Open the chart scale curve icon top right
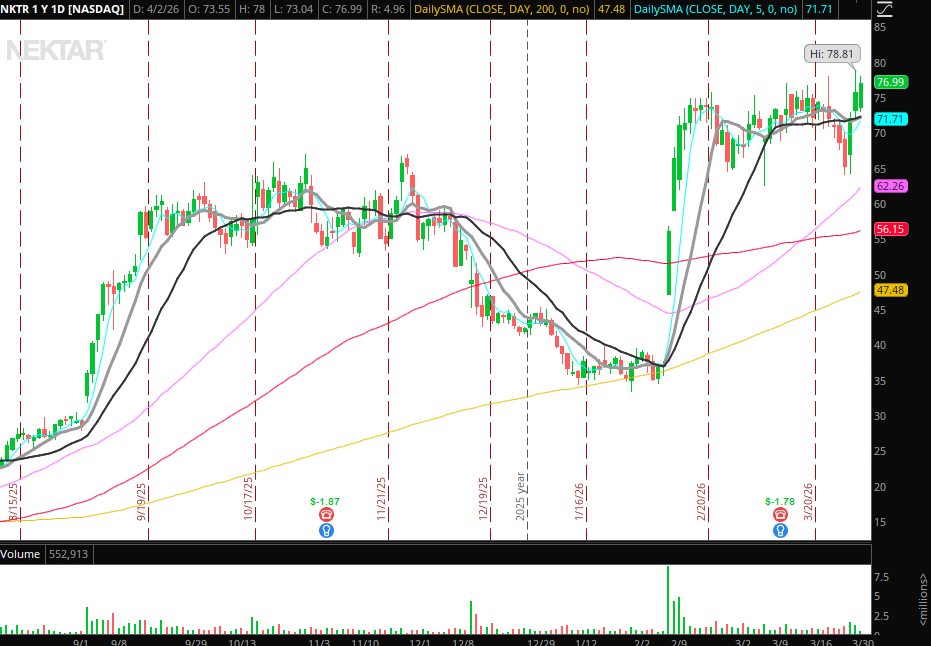 884,9
